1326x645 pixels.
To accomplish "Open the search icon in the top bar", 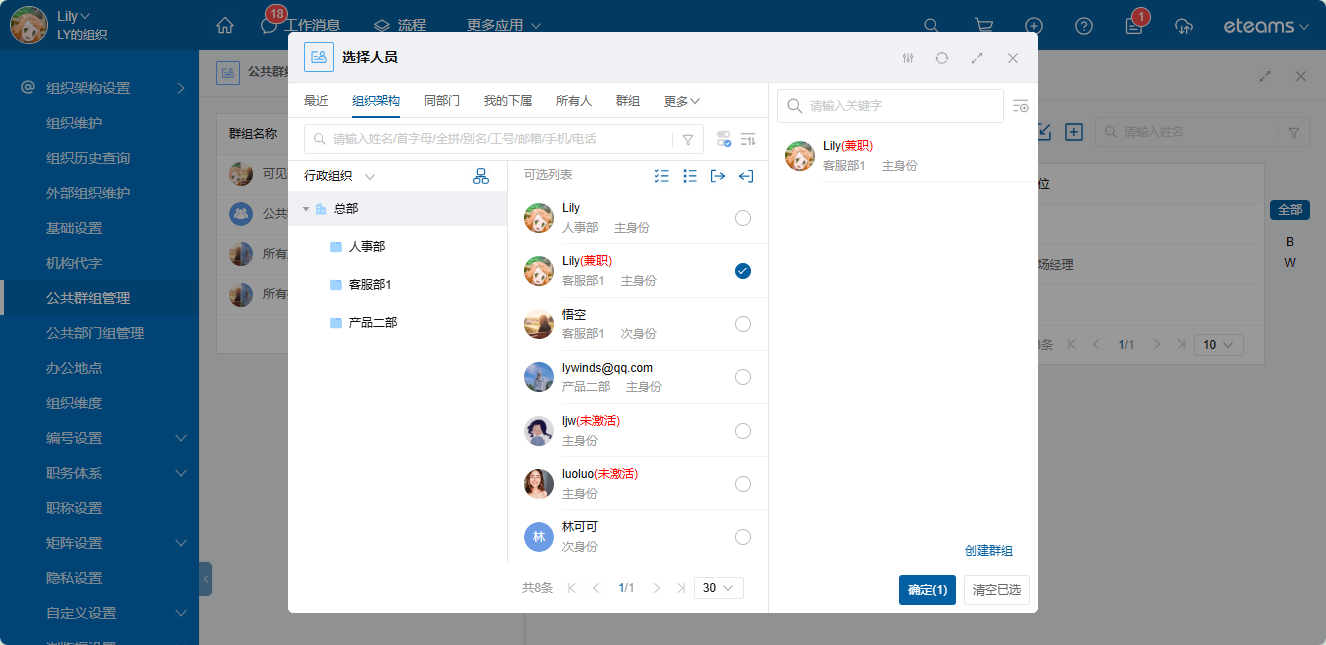I will 931,26.
